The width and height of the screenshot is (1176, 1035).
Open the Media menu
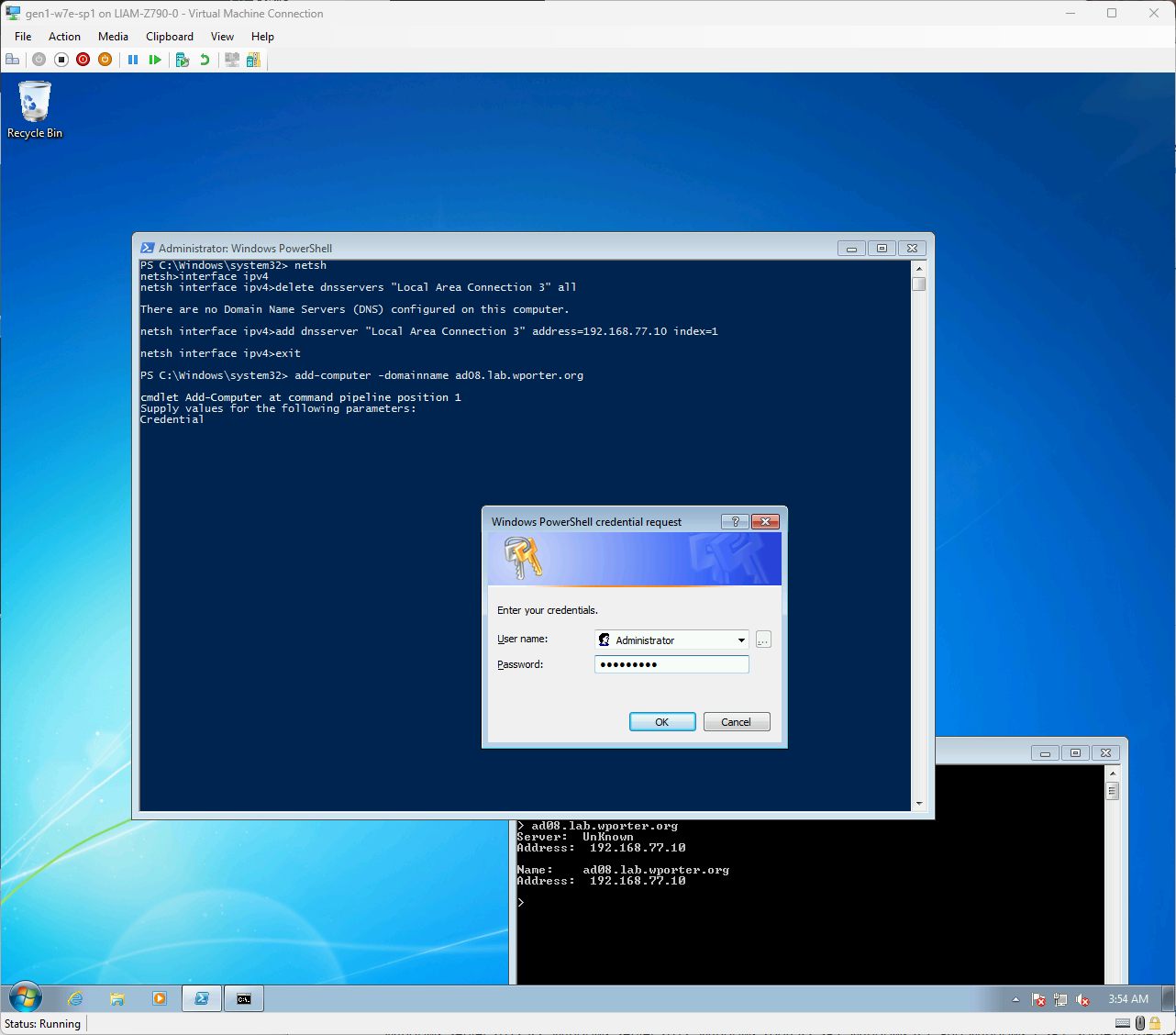[x=113, y=37]
